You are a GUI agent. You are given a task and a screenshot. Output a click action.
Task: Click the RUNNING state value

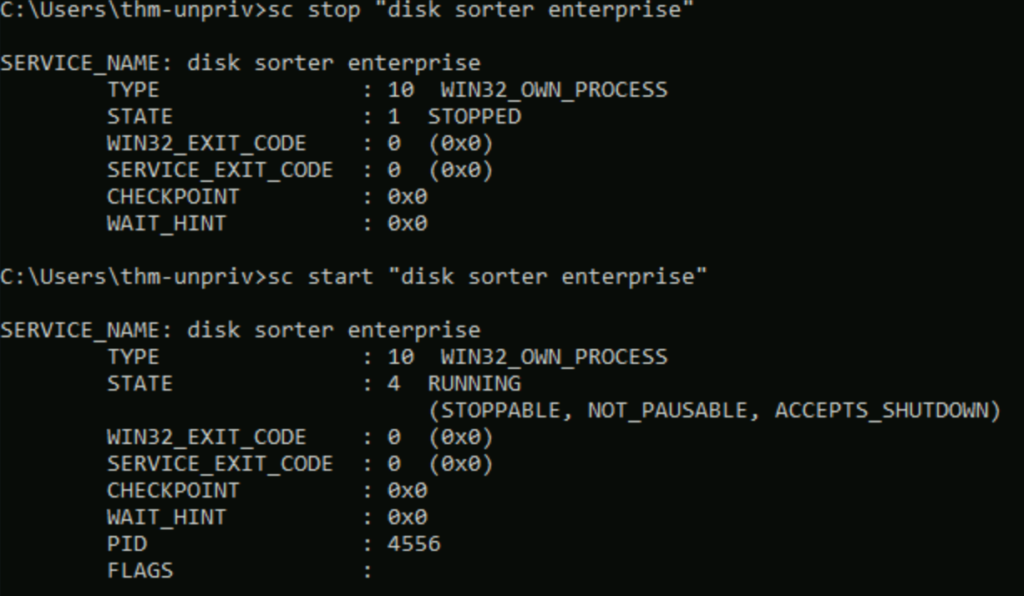point(474,384)
